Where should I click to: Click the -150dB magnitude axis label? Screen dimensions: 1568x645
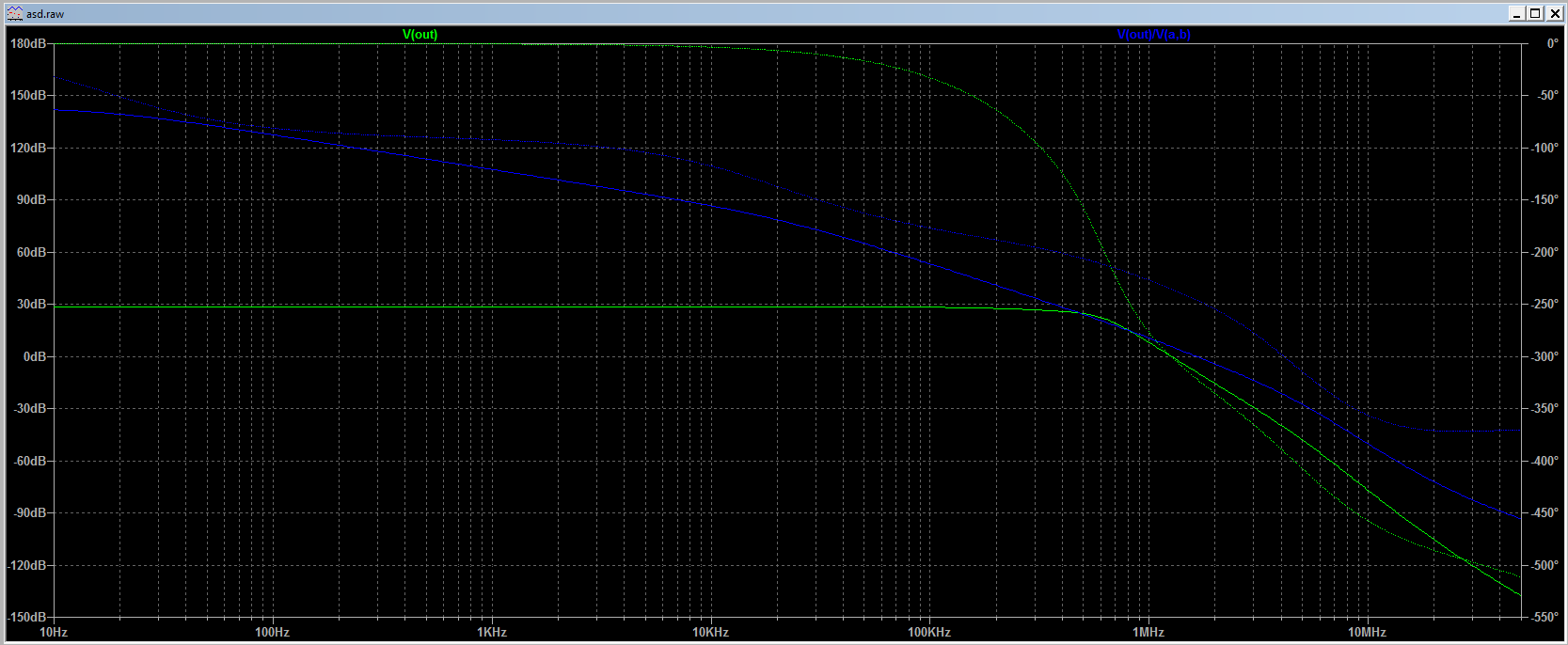(26, 618)
